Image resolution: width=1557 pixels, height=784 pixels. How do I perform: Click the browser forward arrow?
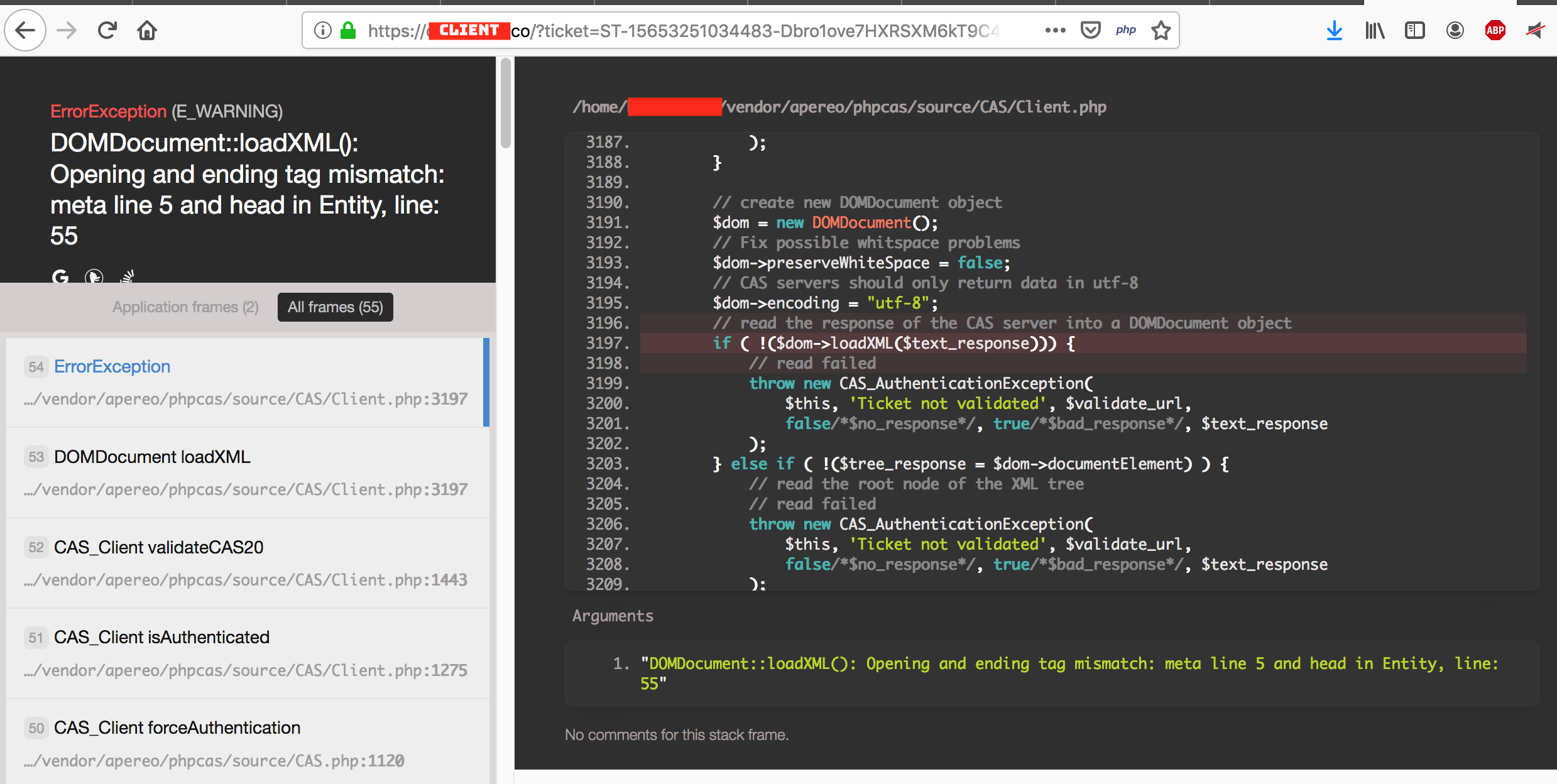coord(66,30)
